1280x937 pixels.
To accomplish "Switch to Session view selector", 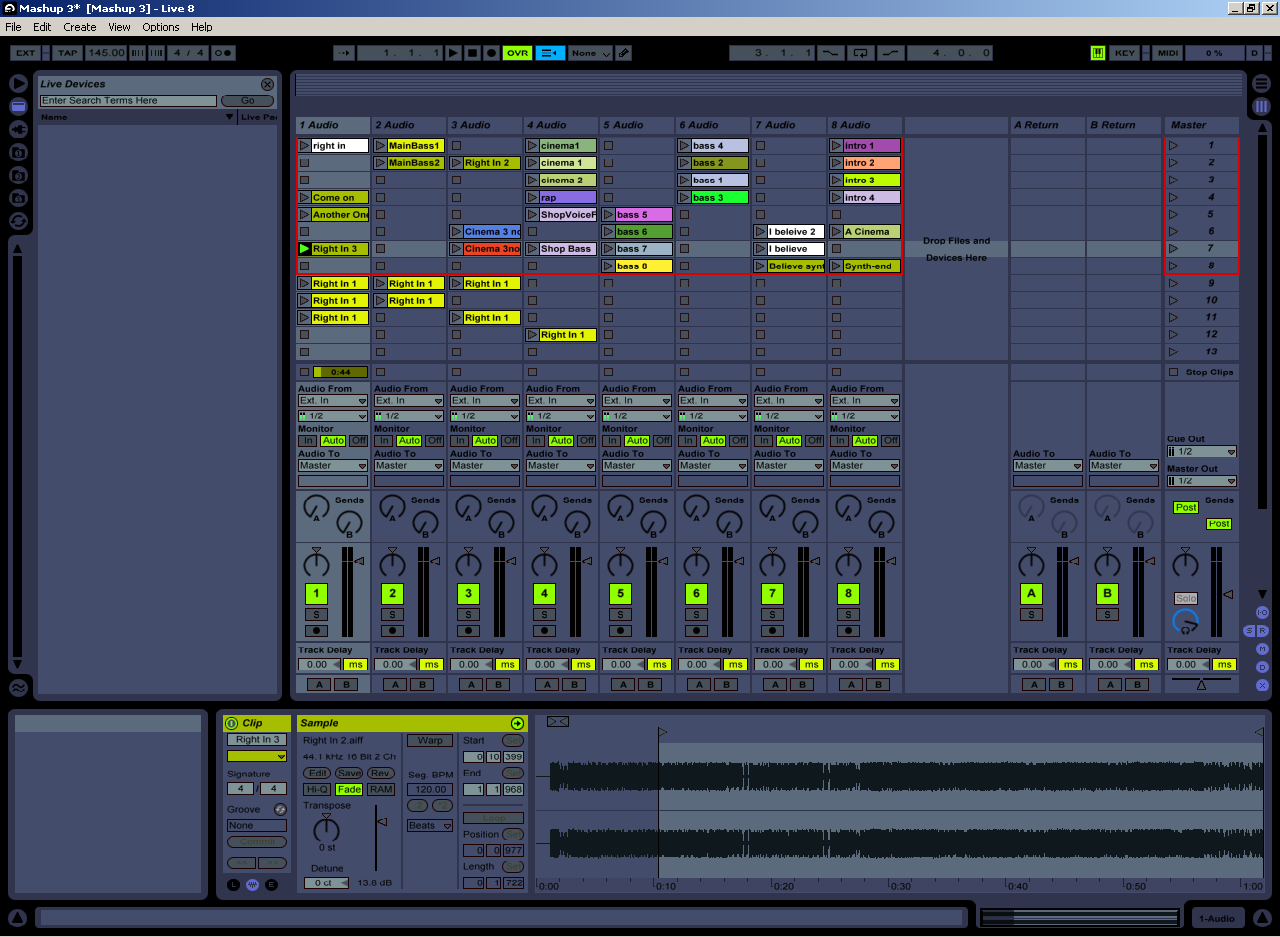I will point(1261,106).
